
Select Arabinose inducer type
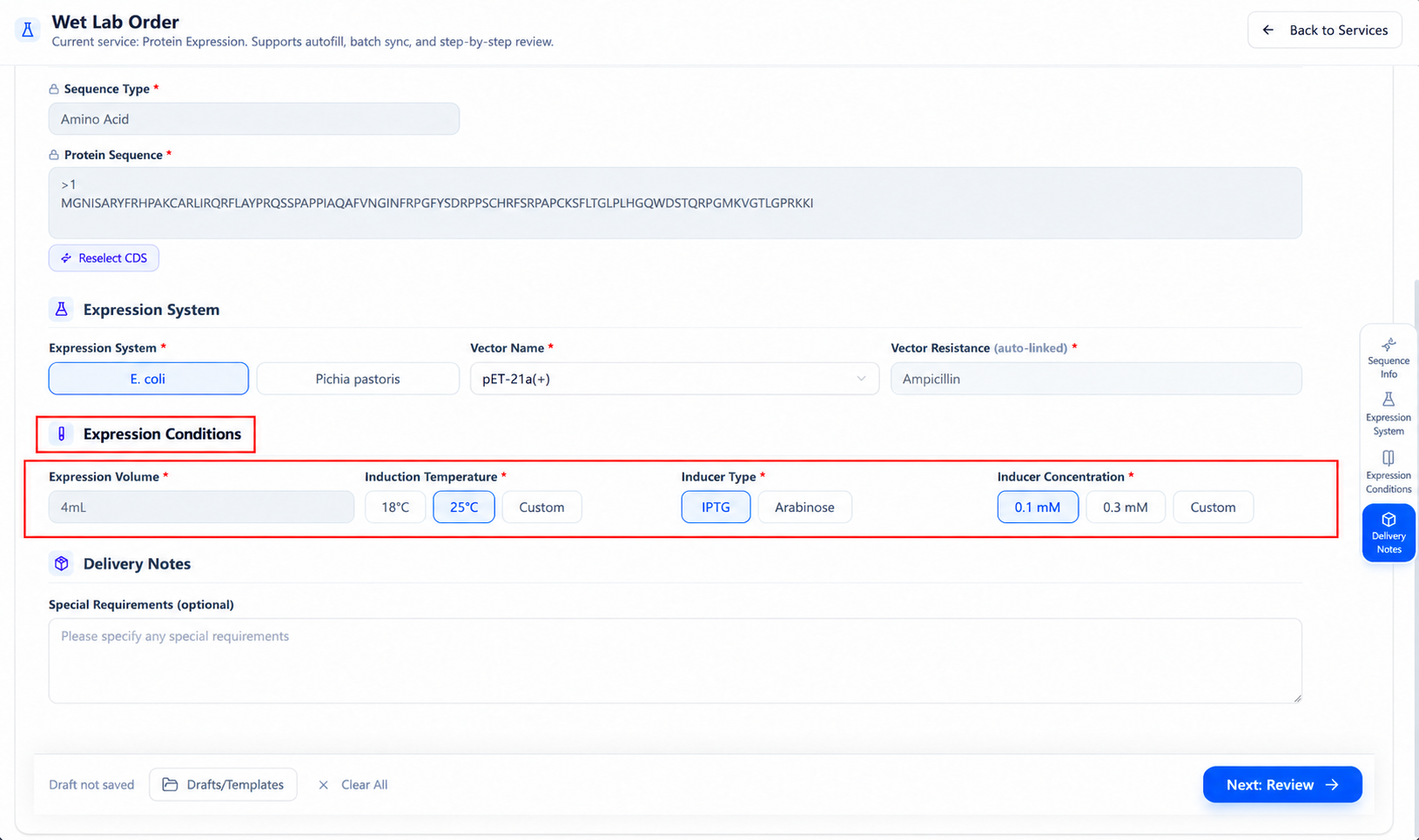(x=804, y=507)
